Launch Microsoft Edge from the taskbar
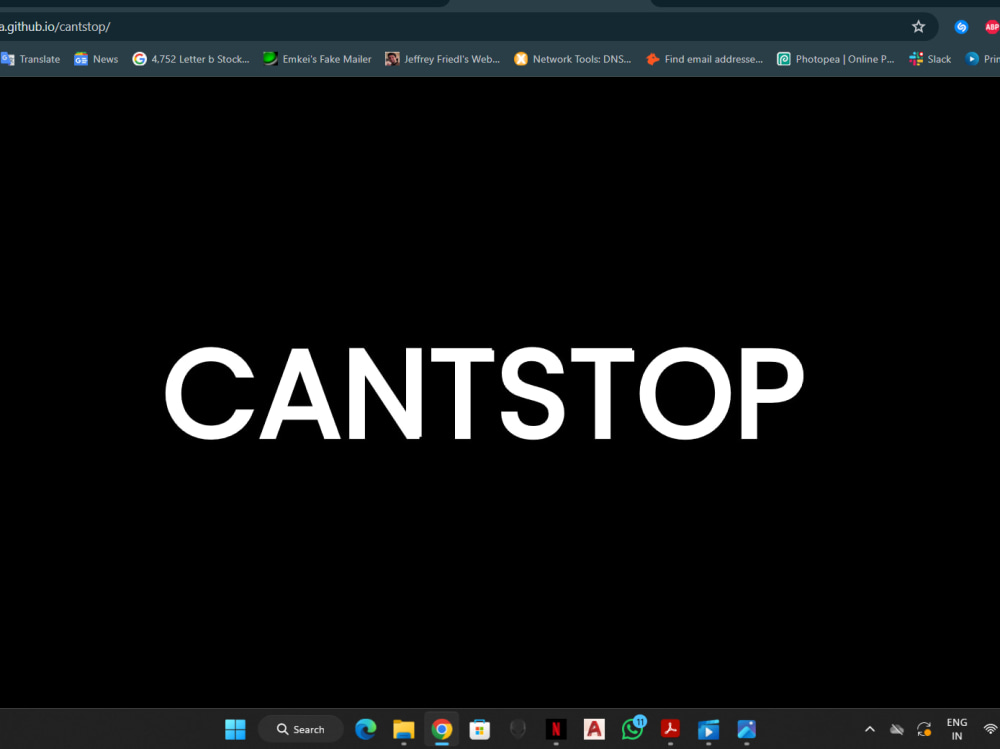 365,729
